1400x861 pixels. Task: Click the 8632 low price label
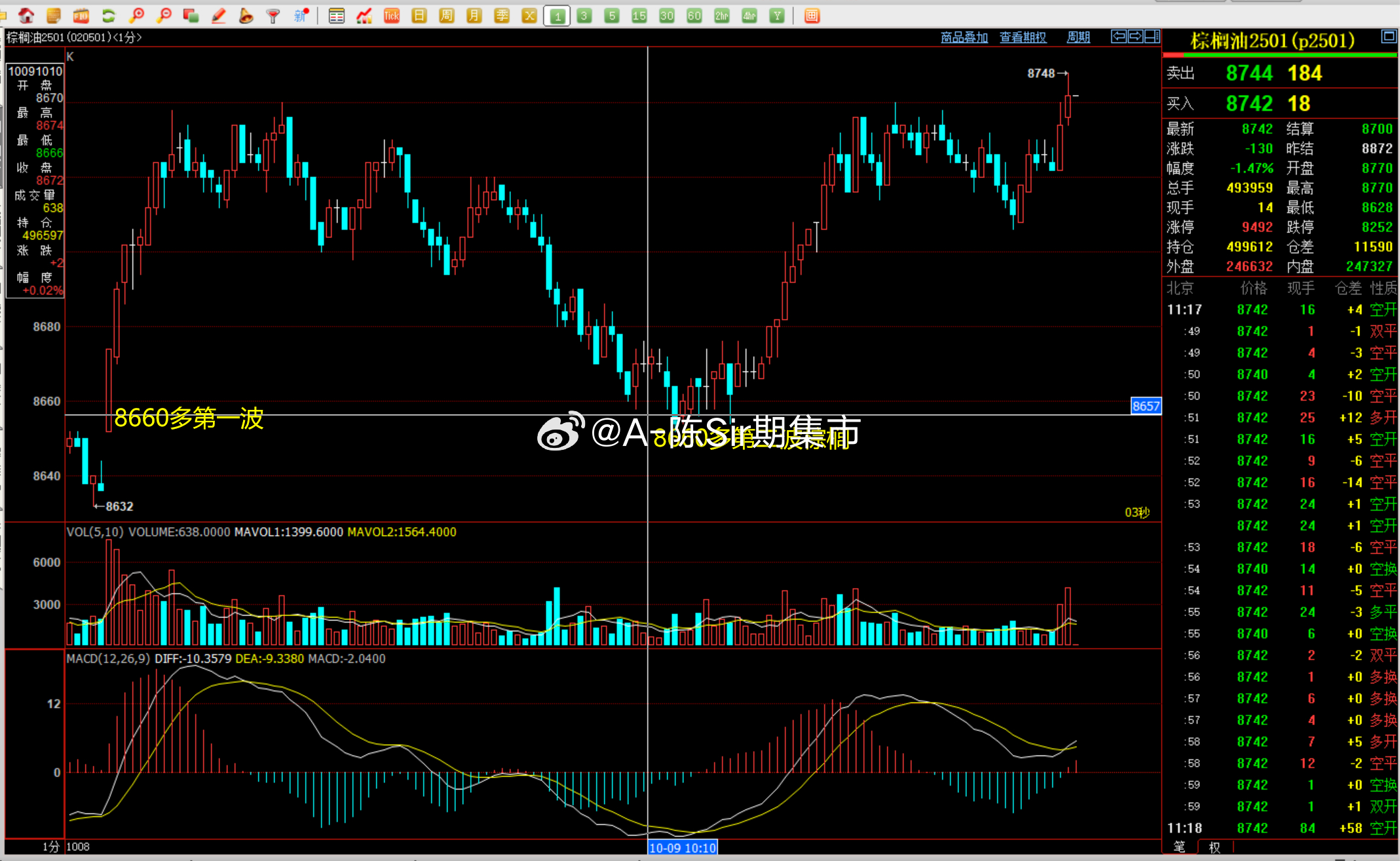click(x=119, y=506)
